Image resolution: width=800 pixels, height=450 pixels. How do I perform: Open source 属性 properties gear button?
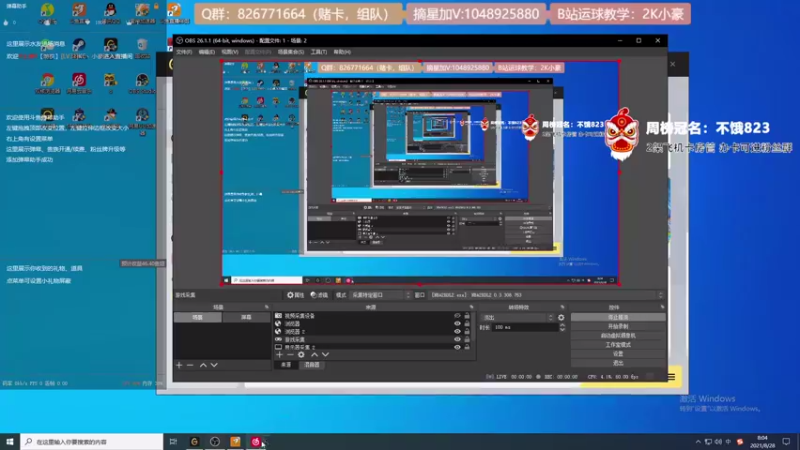295,295
